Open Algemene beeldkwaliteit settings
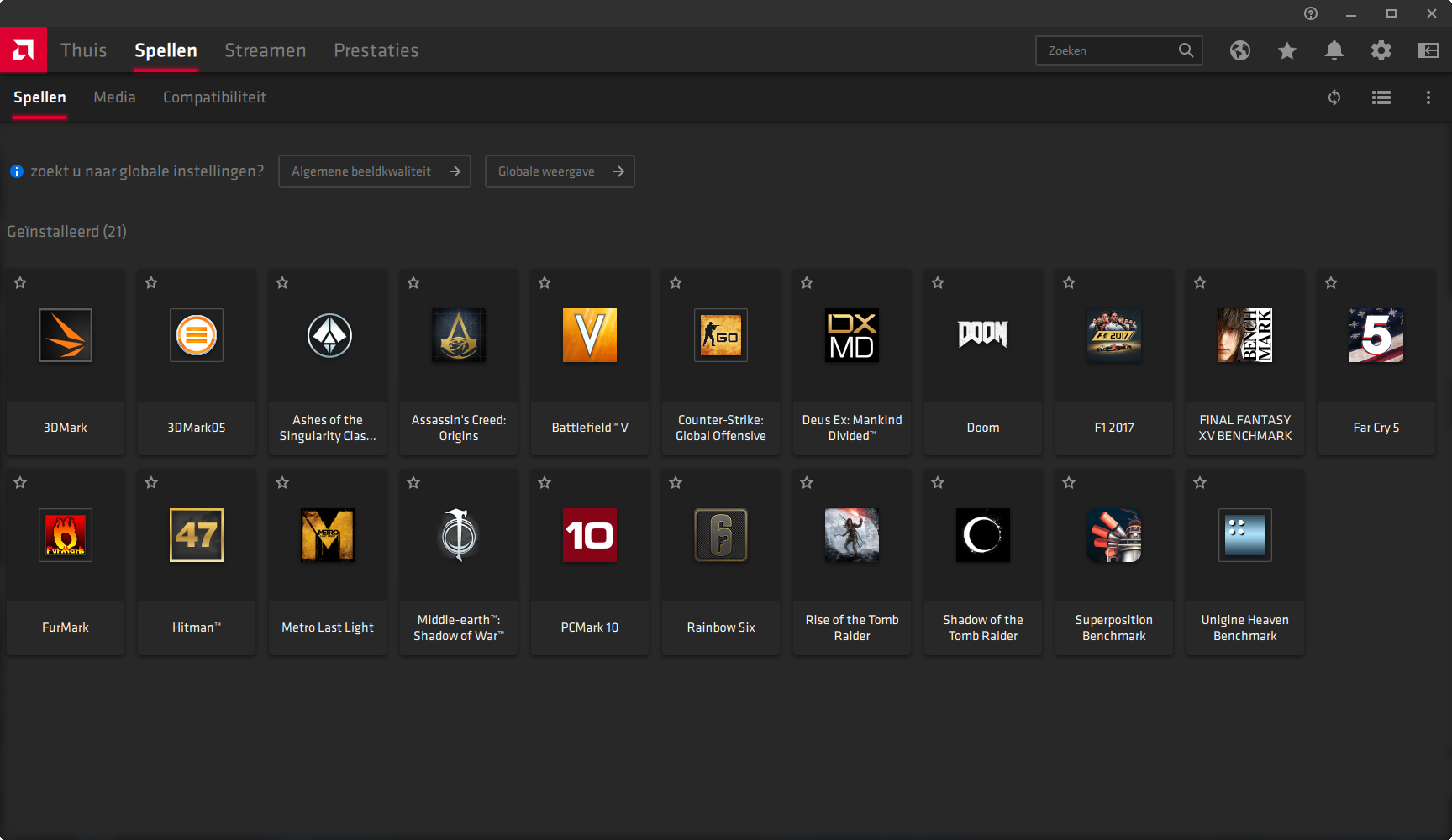This screenshot has height=840, width=1452. 375,171
